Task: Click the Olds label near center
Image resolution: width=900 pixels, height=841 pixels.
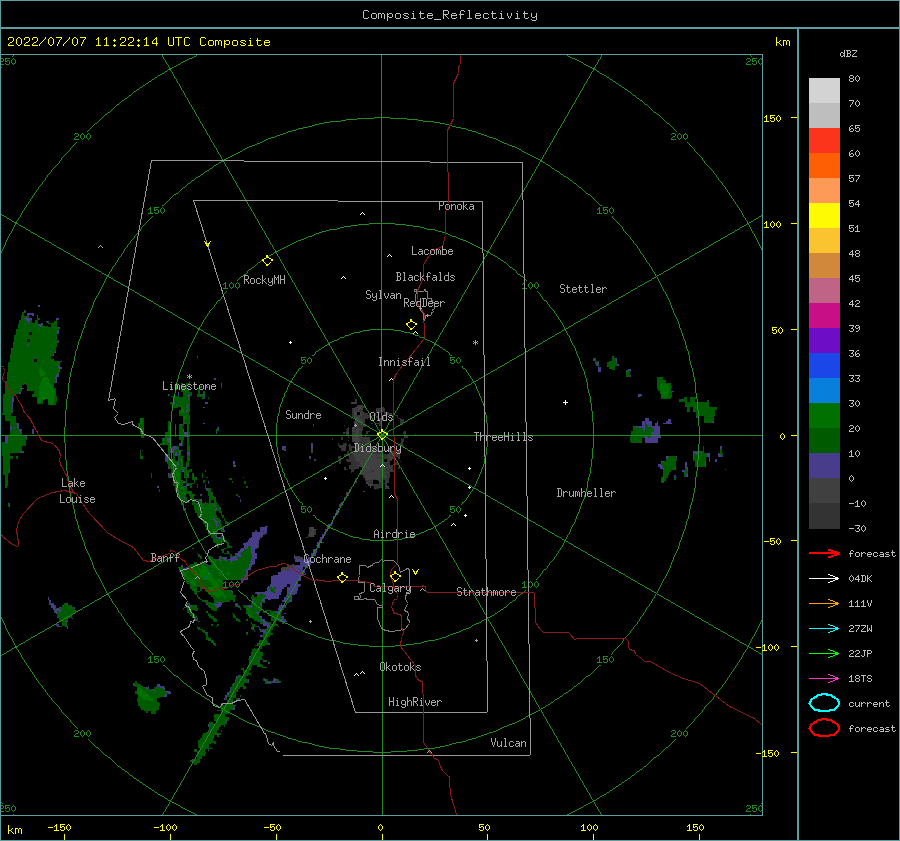Action: tap(381, 417)
